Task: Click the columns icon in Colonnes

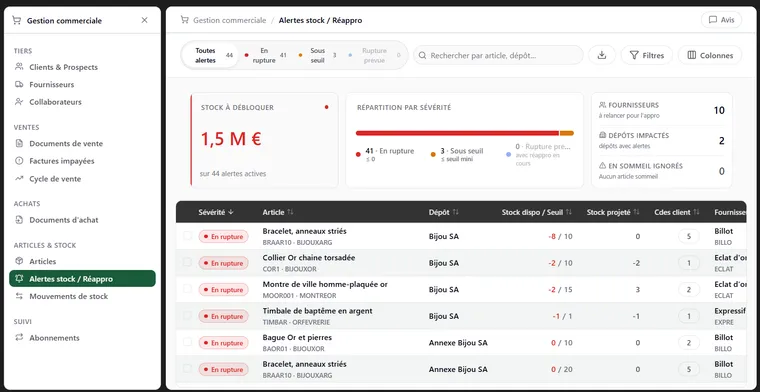Action: click(x=692, y=55)
